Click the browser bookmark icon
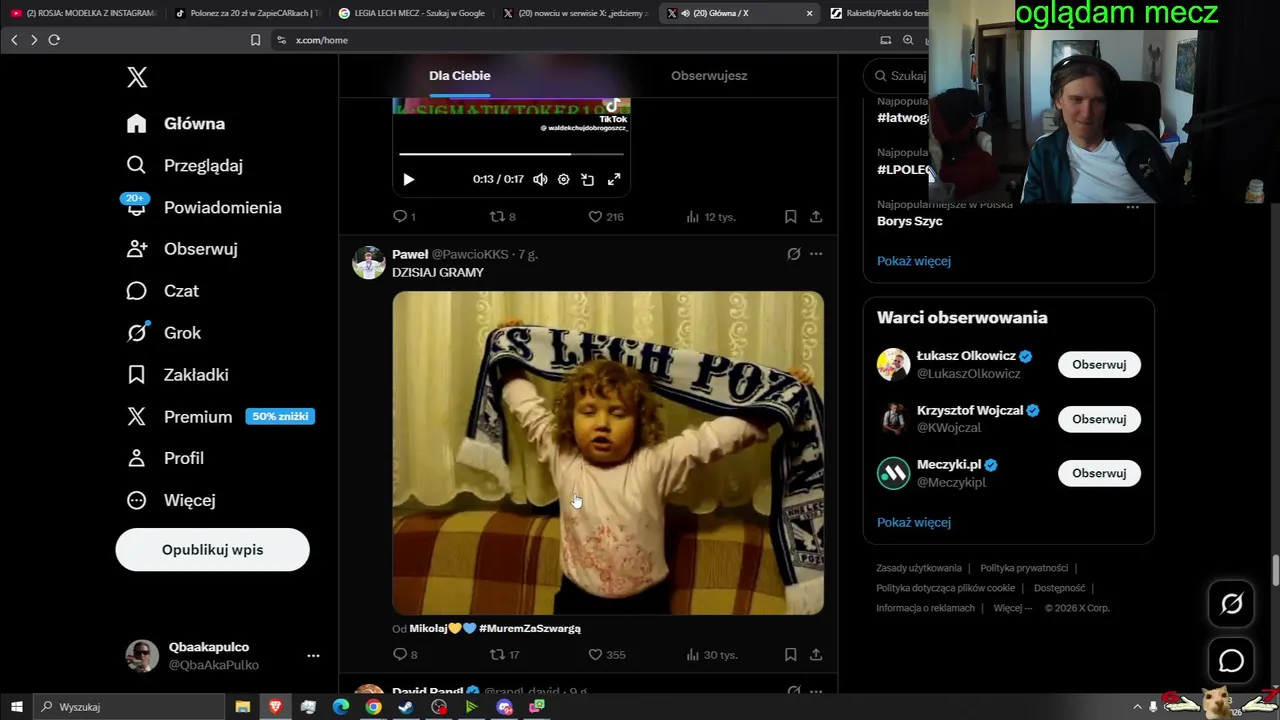Viewport: 1280px width, 720px height. click(x=255, y=40)
